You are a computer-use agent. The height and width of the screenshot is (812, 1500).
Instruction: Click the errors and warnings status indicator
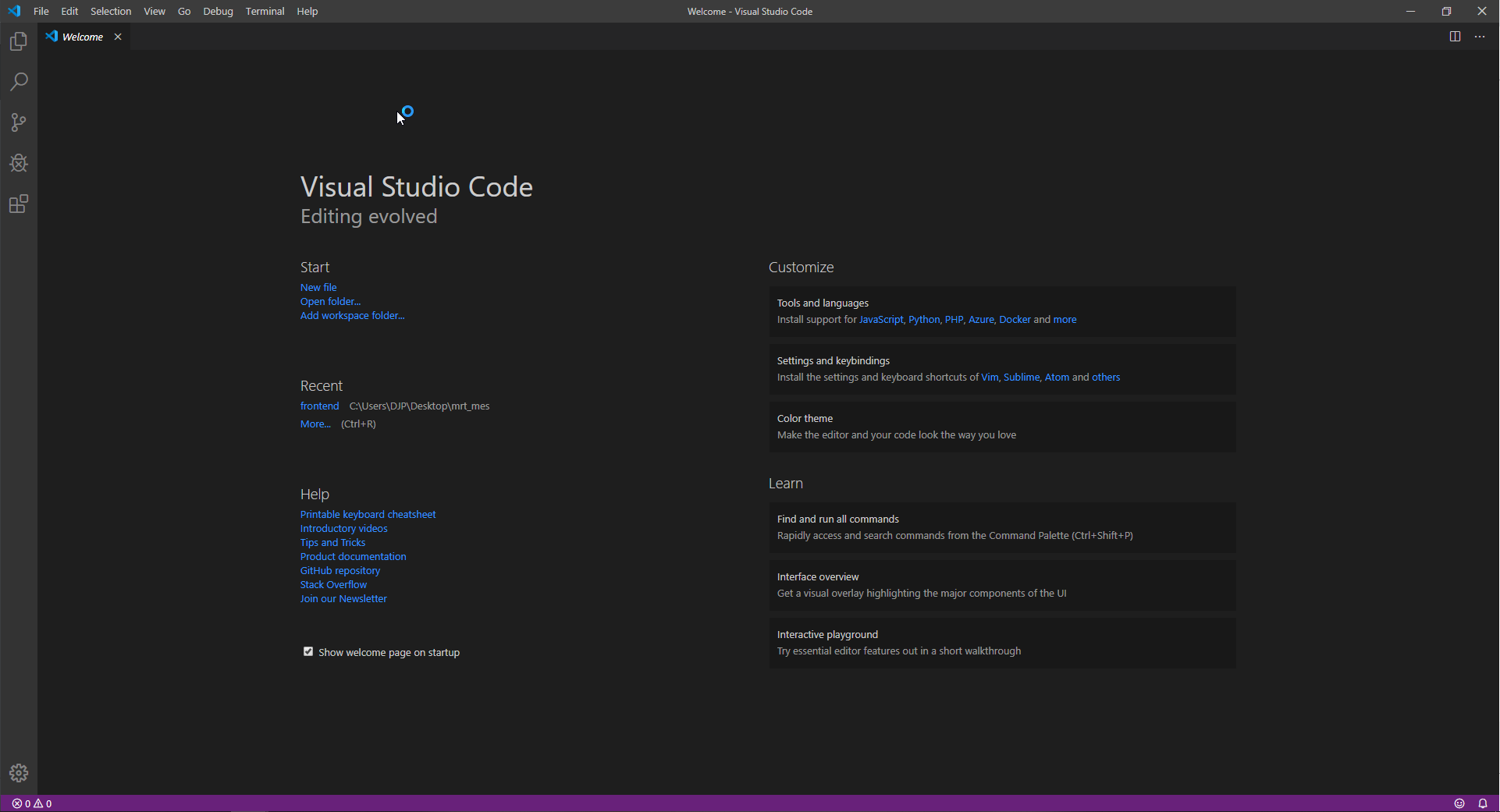(x=32, y=803)
